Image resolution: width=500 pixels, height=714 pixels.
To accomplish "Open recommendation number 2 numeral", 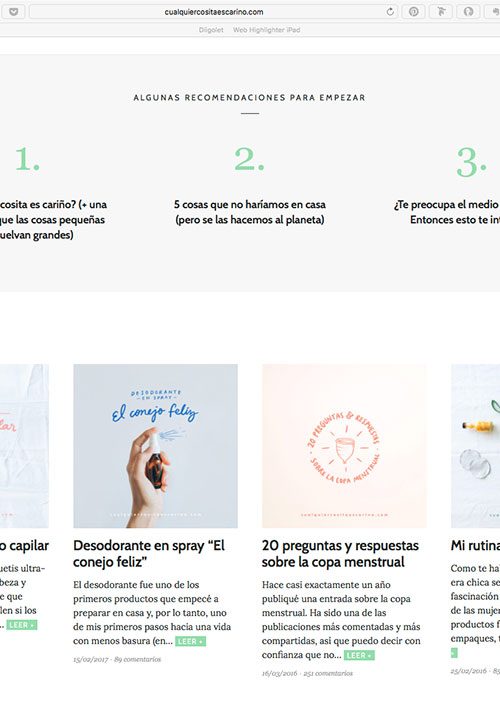I will [249, 159].
